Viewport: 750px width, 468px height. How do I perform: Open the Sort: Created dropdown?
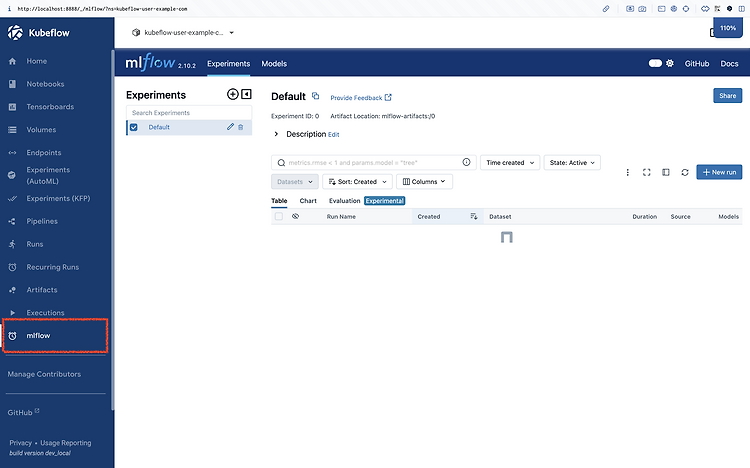[357, 182]
